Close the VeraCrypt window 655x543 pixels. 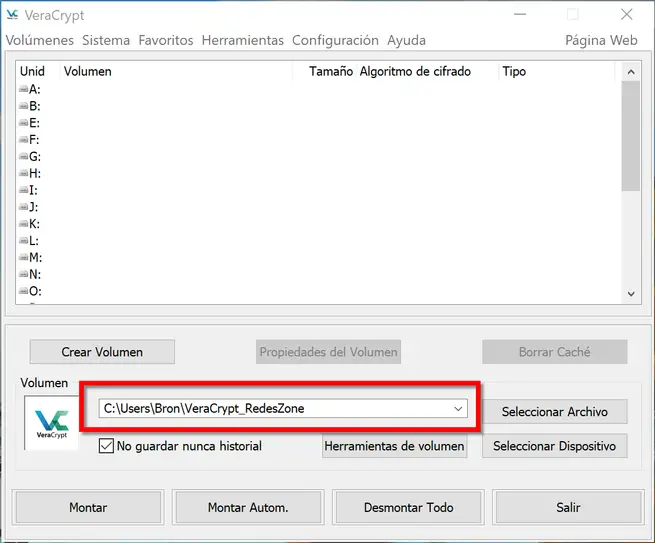click(626, 15)
